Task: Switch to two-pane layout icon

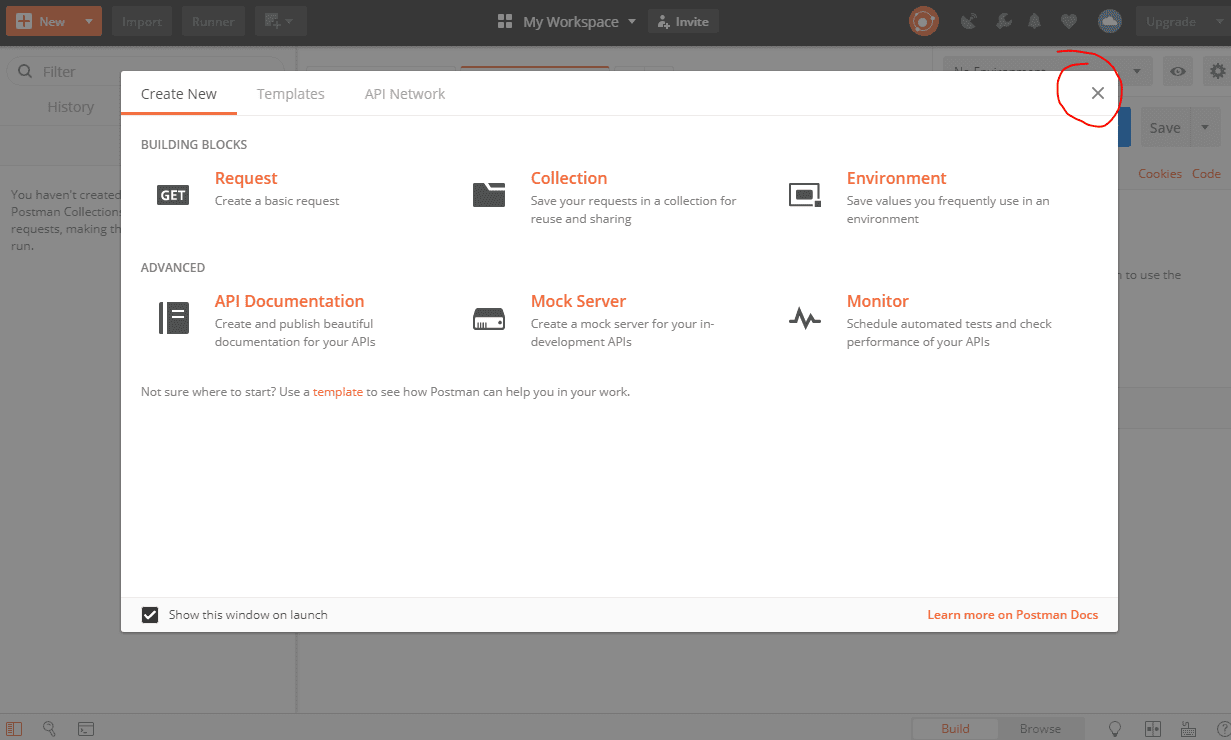Action: coord(1152,729)
